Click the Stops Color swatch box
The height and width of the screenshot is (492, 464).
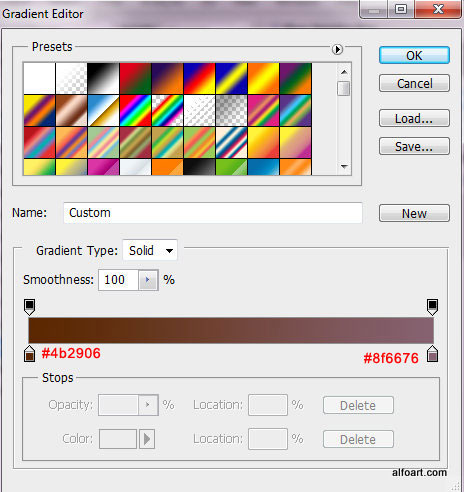coord(118,439)
